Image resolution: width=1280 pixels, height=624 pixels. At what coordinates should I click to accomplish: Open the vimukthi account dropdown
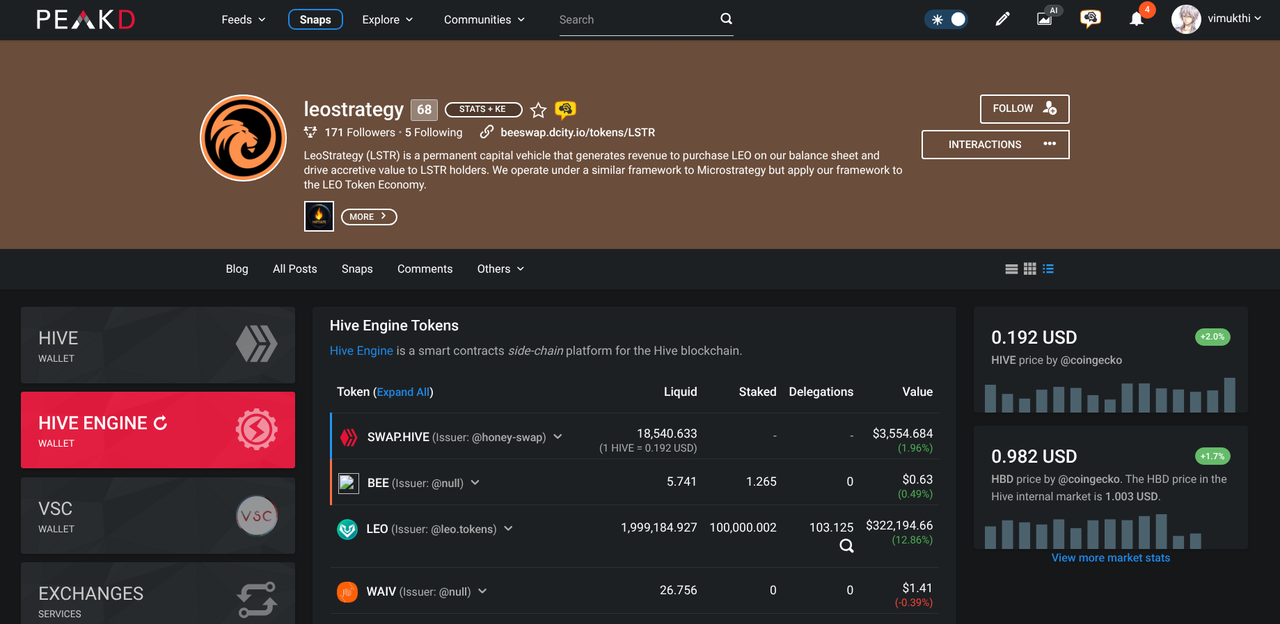[x=1235, y=19]
